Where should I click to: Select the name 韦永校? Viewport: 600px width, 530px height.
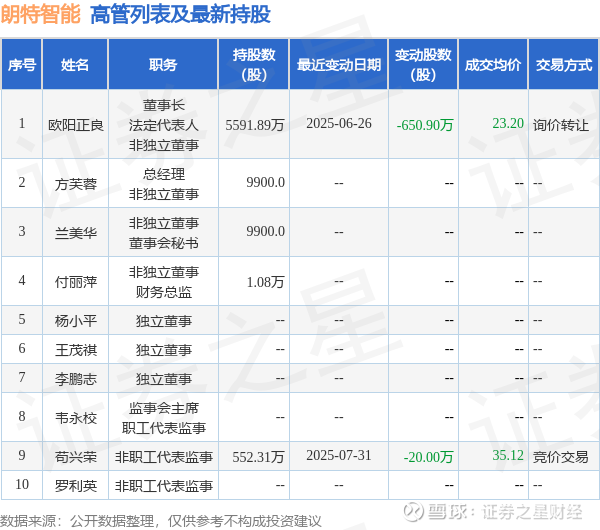tap(76, 418)
